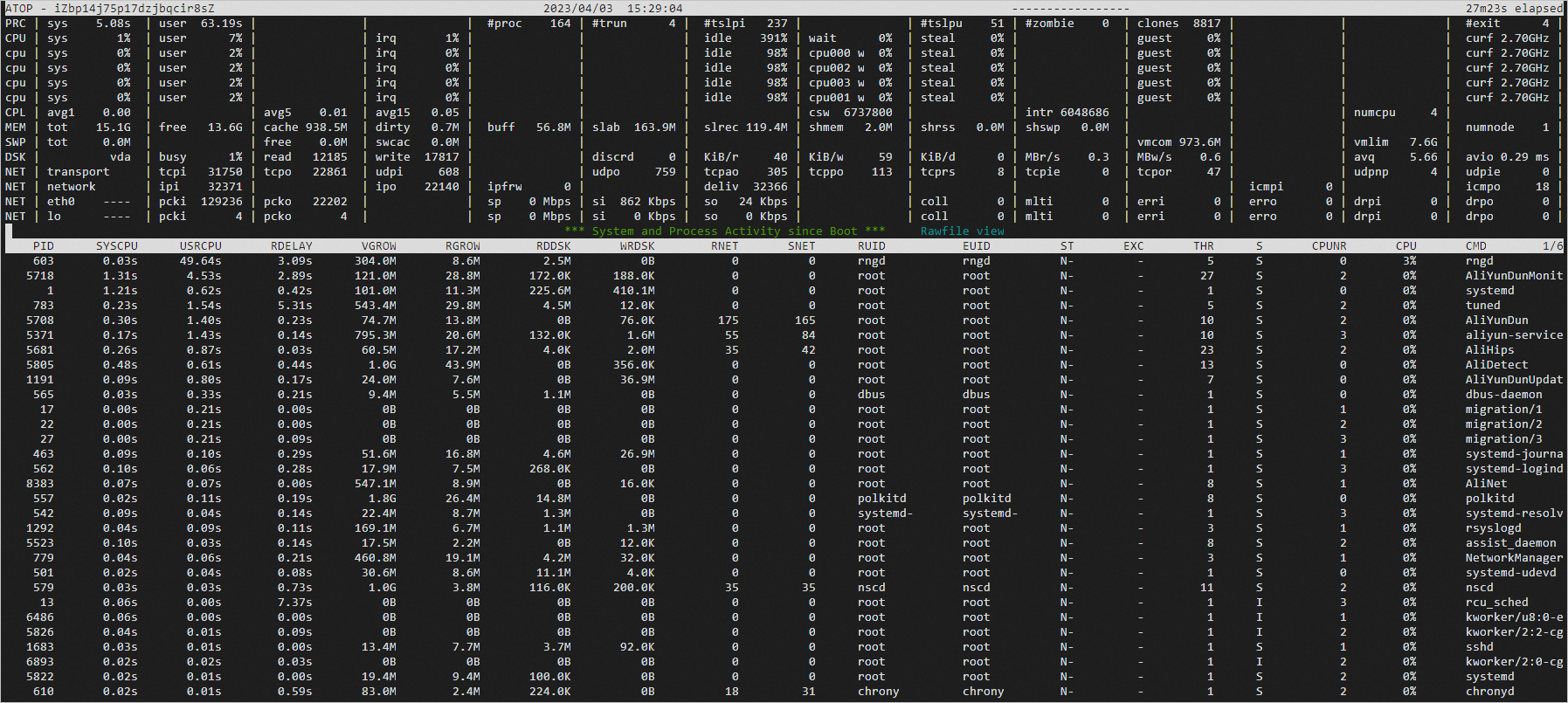Click the chronyd command in last row
This screenshot has width=1568, height=703.
(x=1489, y=692)
